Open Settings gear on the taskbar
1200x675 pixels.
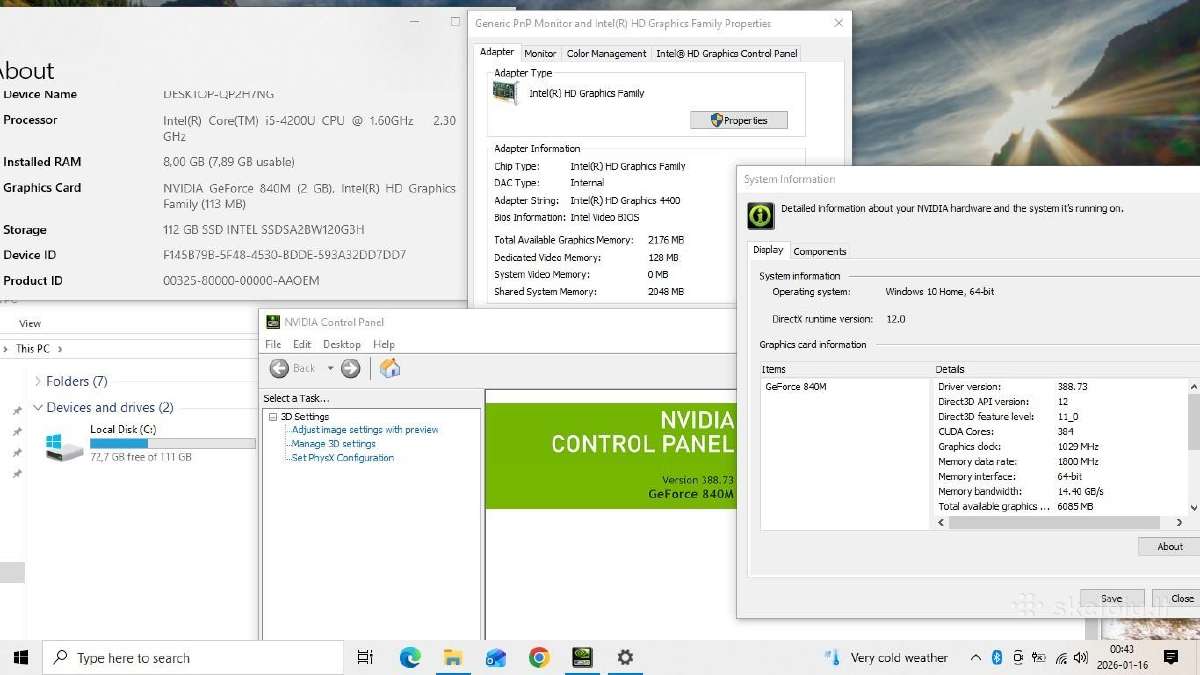pos(625,657)
